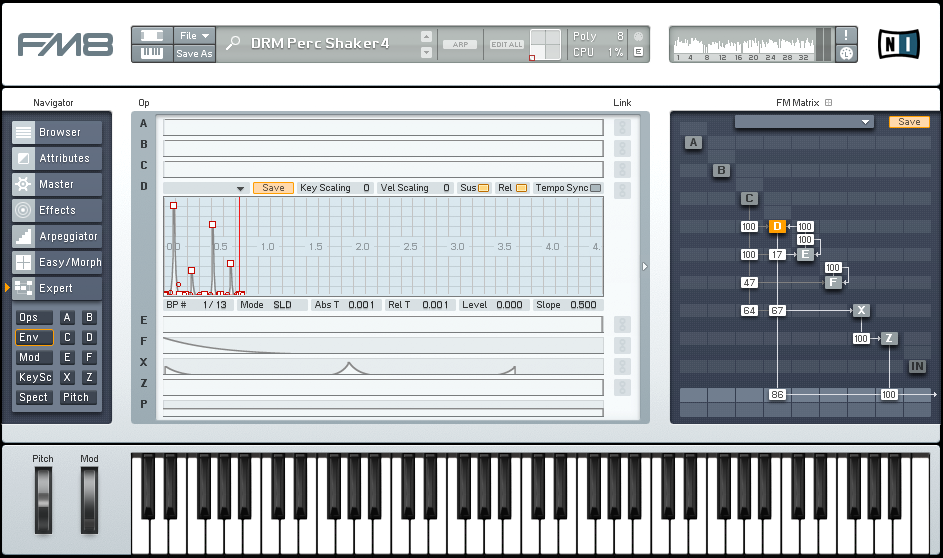
Task: Toggle the ARP button
Action: pos(460,44)
